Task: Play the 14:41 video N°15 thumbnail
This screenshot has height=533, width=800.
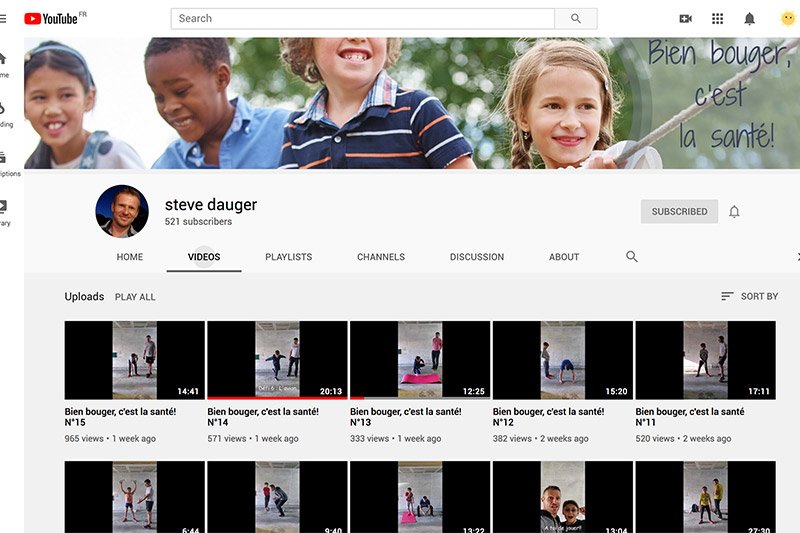Action: [x=134, y=360]
